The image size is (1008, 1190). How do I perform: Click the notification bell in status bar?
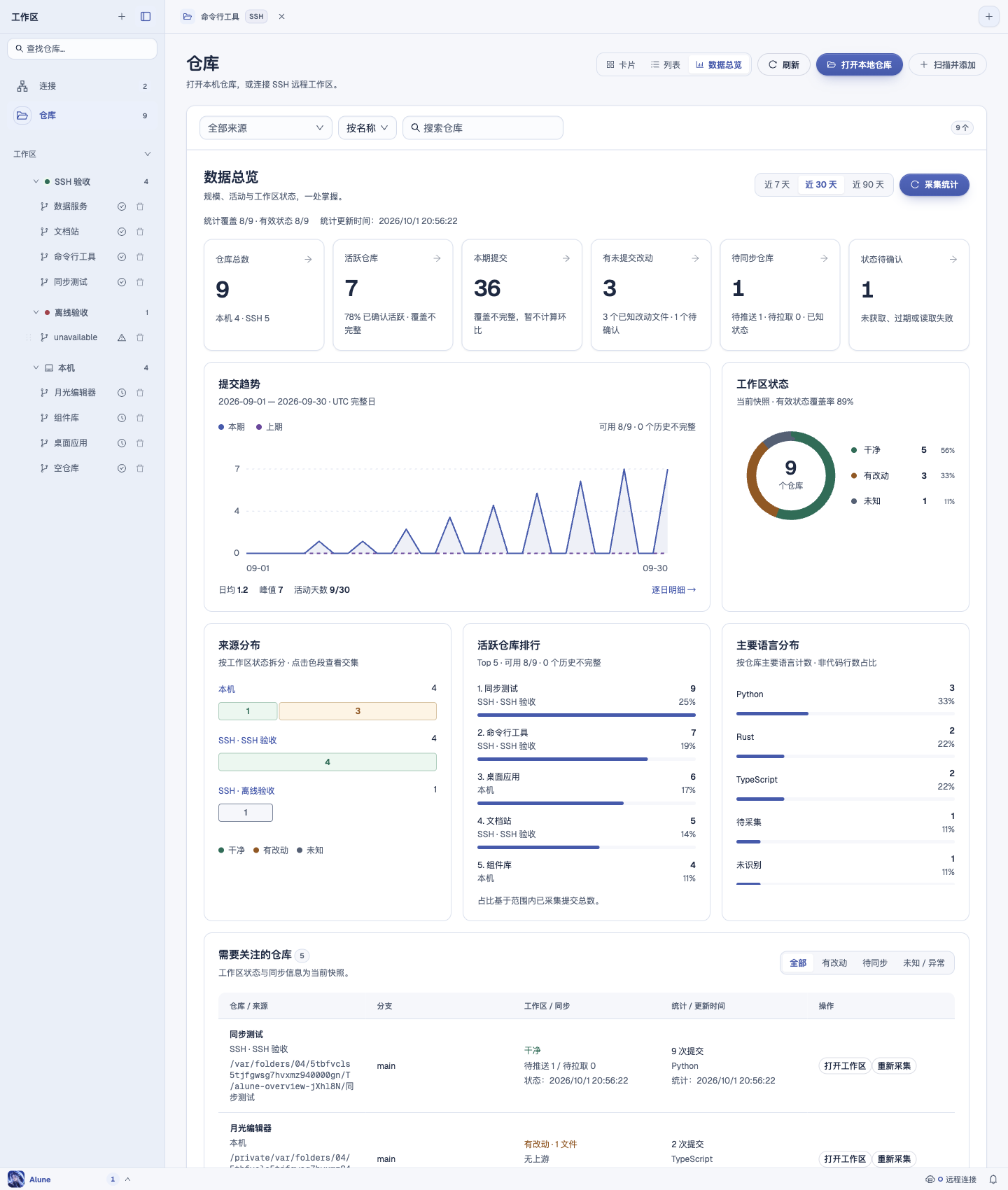(x=993, y=1179)
